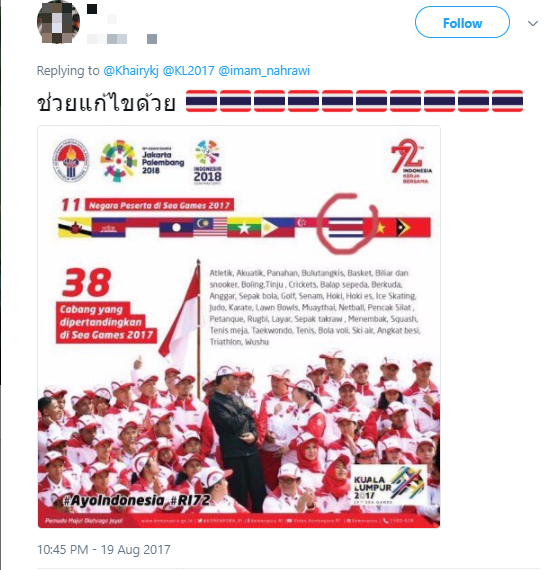The image size is (544, 570).
Task: Open the @Khairykj mention link
Action: (131, 70)
